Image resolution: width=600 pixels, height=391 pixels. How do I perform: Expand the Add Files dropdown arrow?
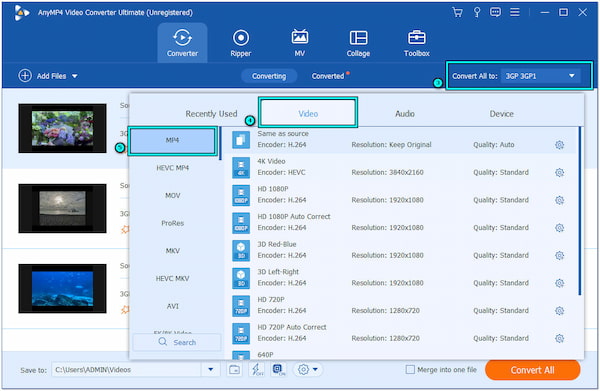(75, 76)
